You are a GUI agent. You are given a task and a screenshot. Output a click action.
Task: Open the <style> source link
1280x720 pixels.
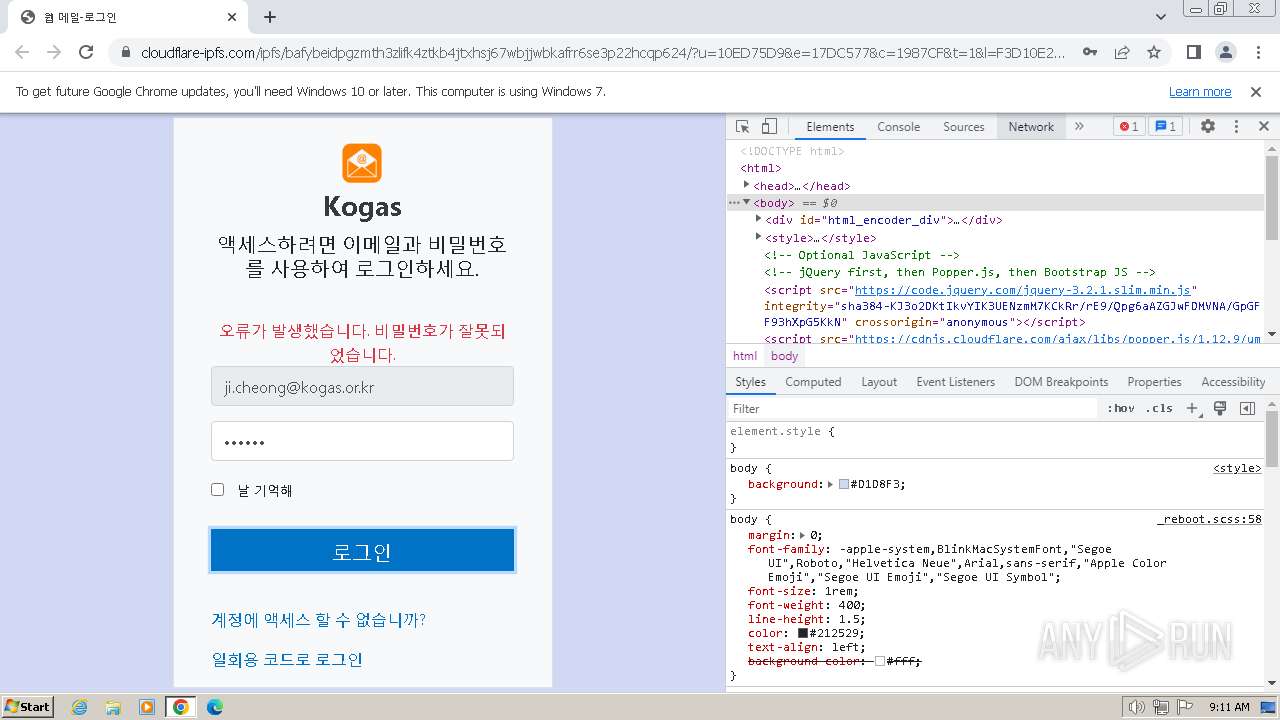pos(1238,468)
